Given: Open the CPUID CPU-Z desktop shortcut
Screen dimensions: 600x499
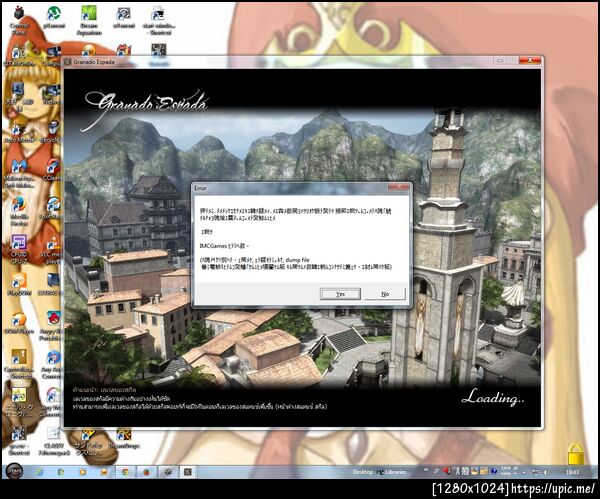Looking at the screenshot, I should click(19, 250).
